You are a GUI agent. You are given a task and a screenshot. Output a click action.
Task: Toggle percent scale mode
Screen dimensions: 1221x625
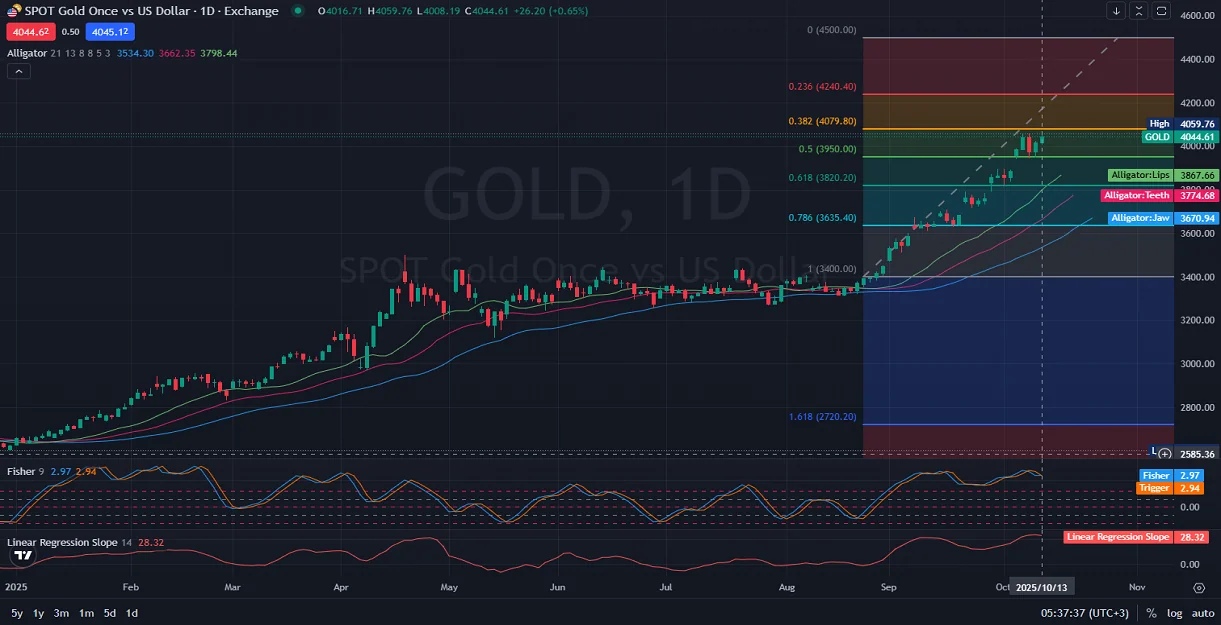click(x=1151, y=613)
